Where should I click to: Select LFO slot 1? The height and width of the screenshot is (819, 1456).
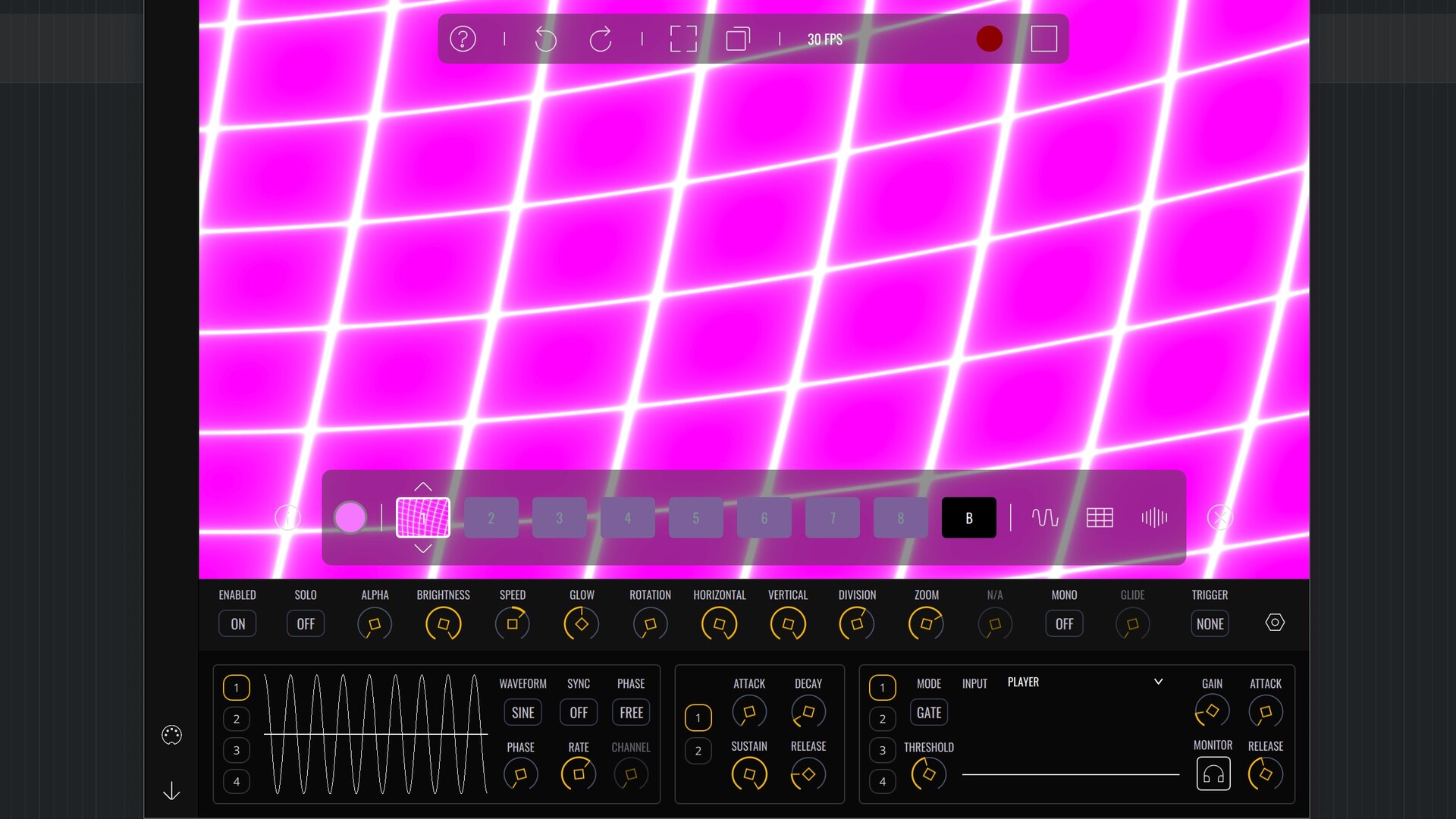[x=236, y=687]
